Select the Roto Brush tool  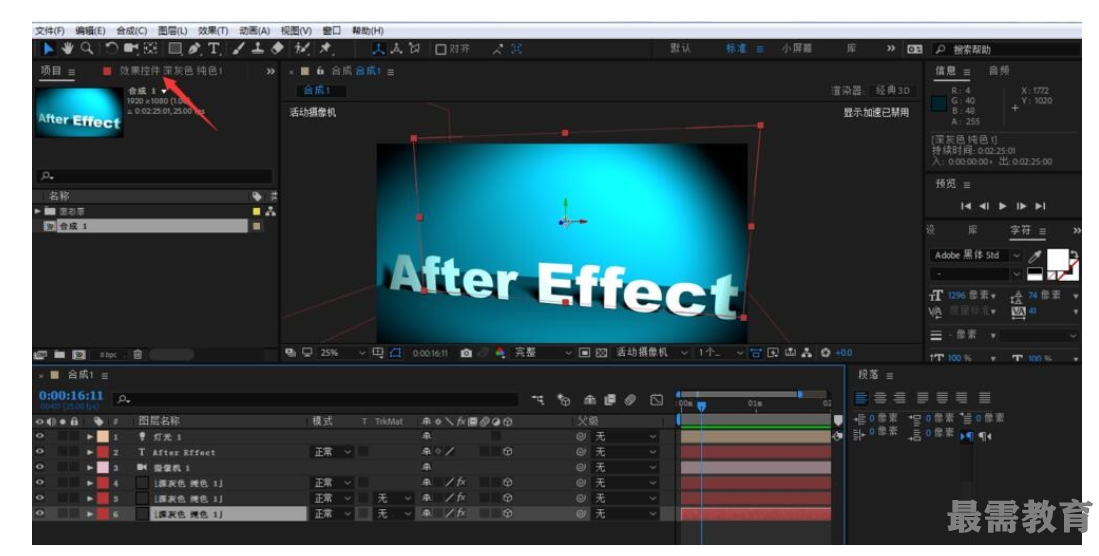coord(302,48)
